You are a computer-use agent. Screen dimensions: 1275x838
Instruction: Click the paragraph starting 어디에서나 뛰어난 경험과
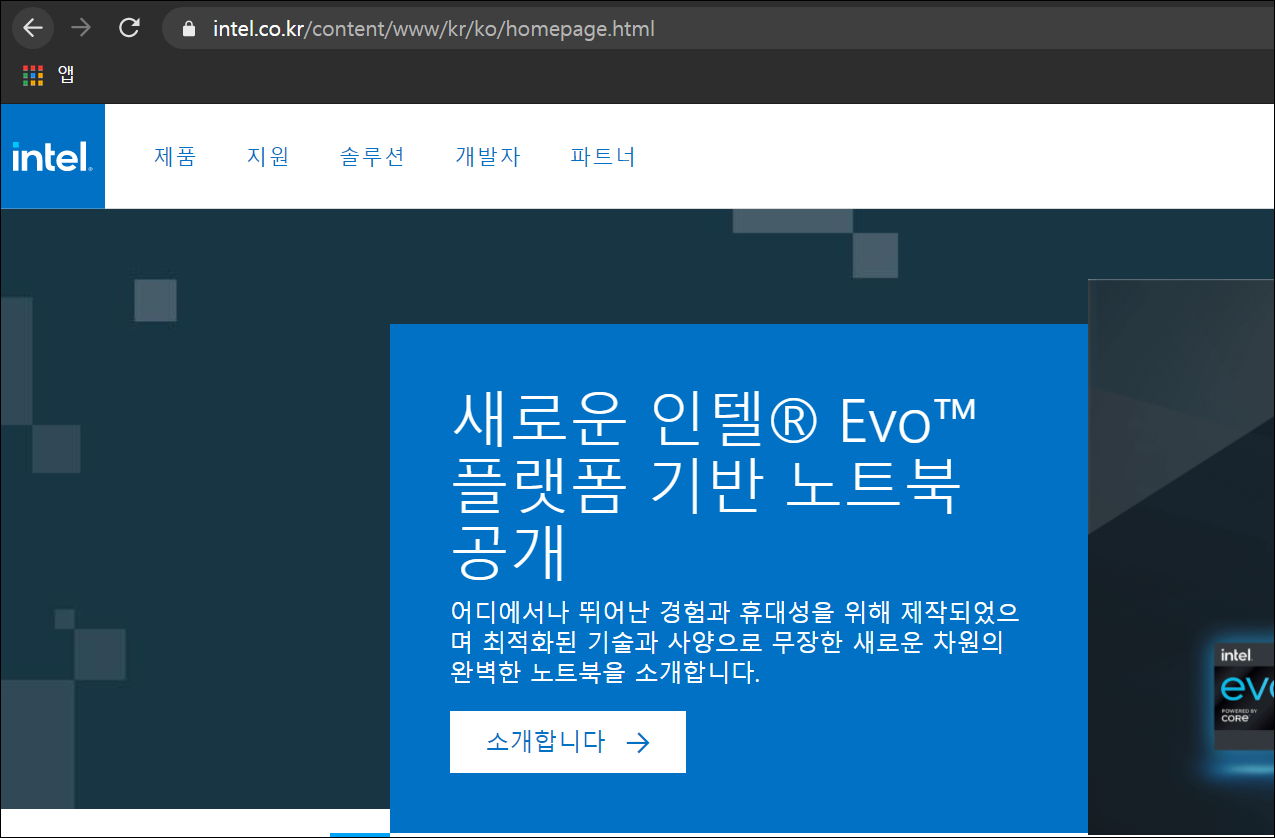click(x=735, y=642)
